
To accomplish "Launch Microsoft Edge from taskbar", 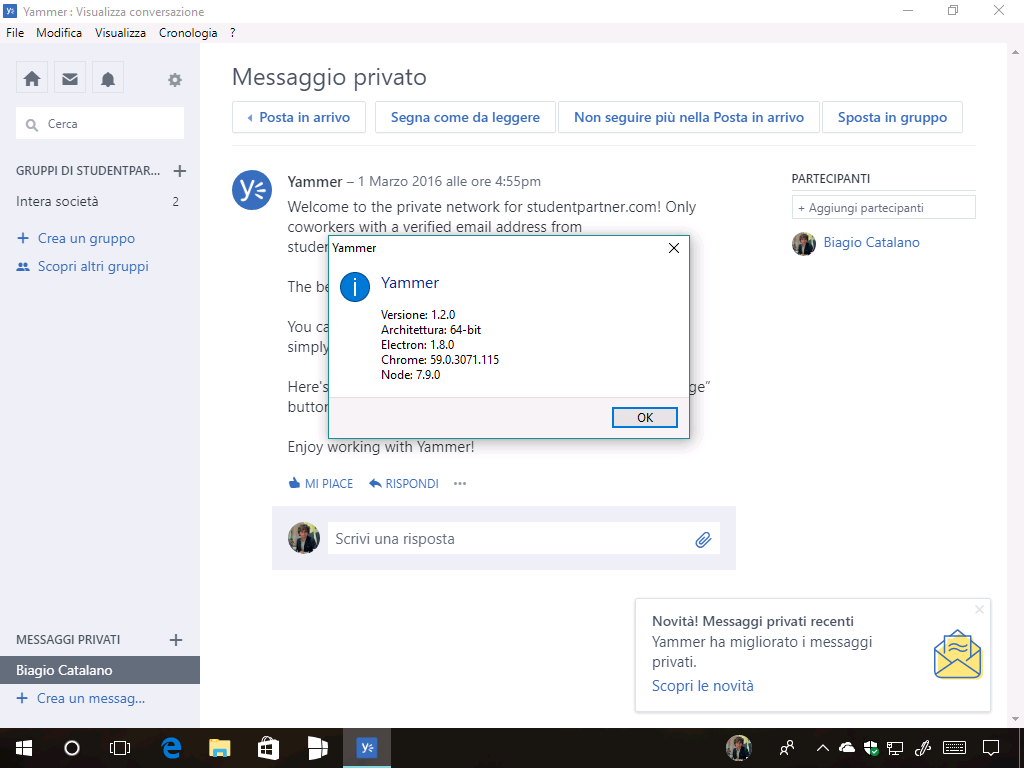I will pyautogui.click(x=171, y=748).
